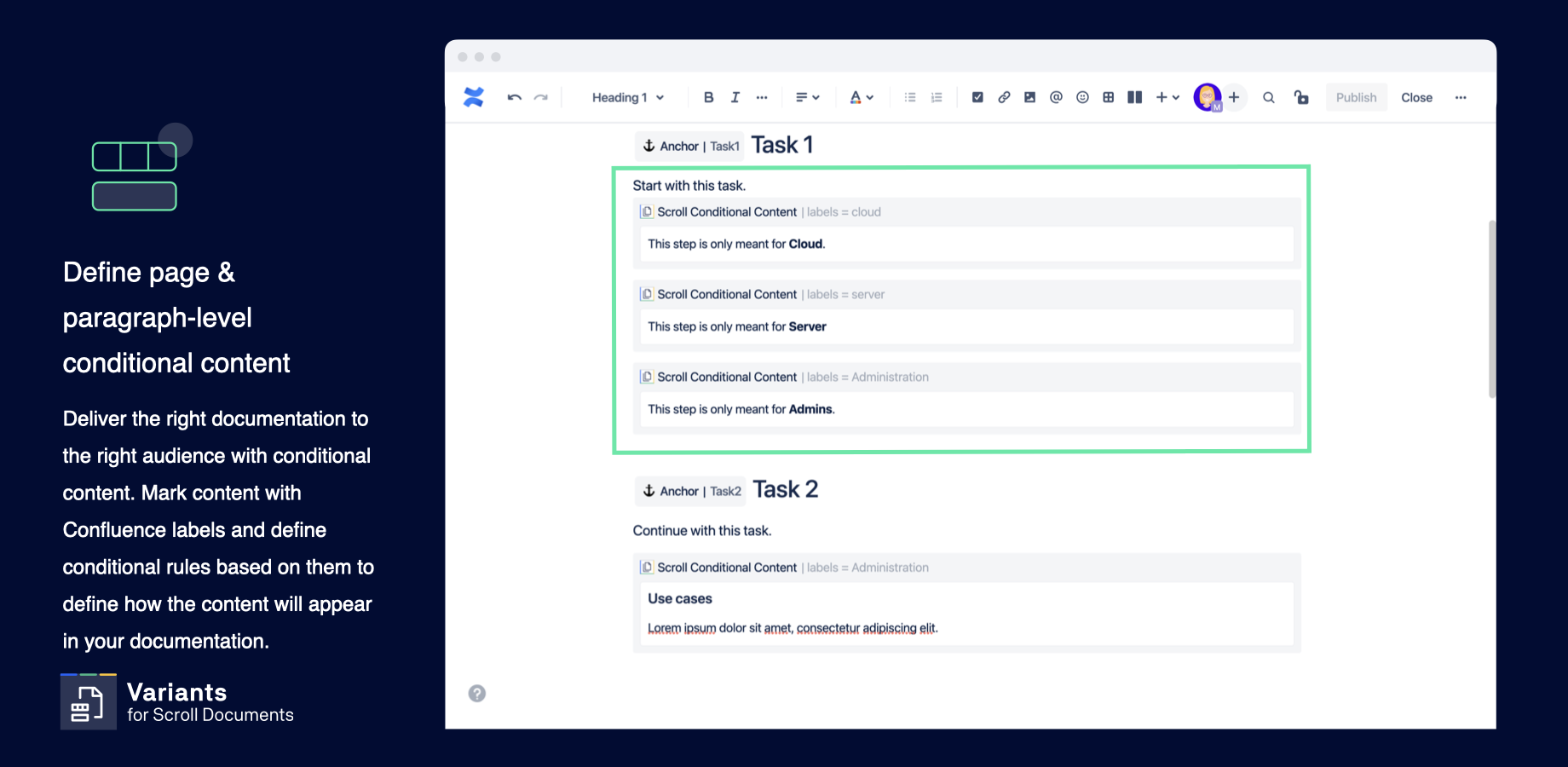
Task: Click the macro icon beside 'labels = server'
Action: click(647, 295)
